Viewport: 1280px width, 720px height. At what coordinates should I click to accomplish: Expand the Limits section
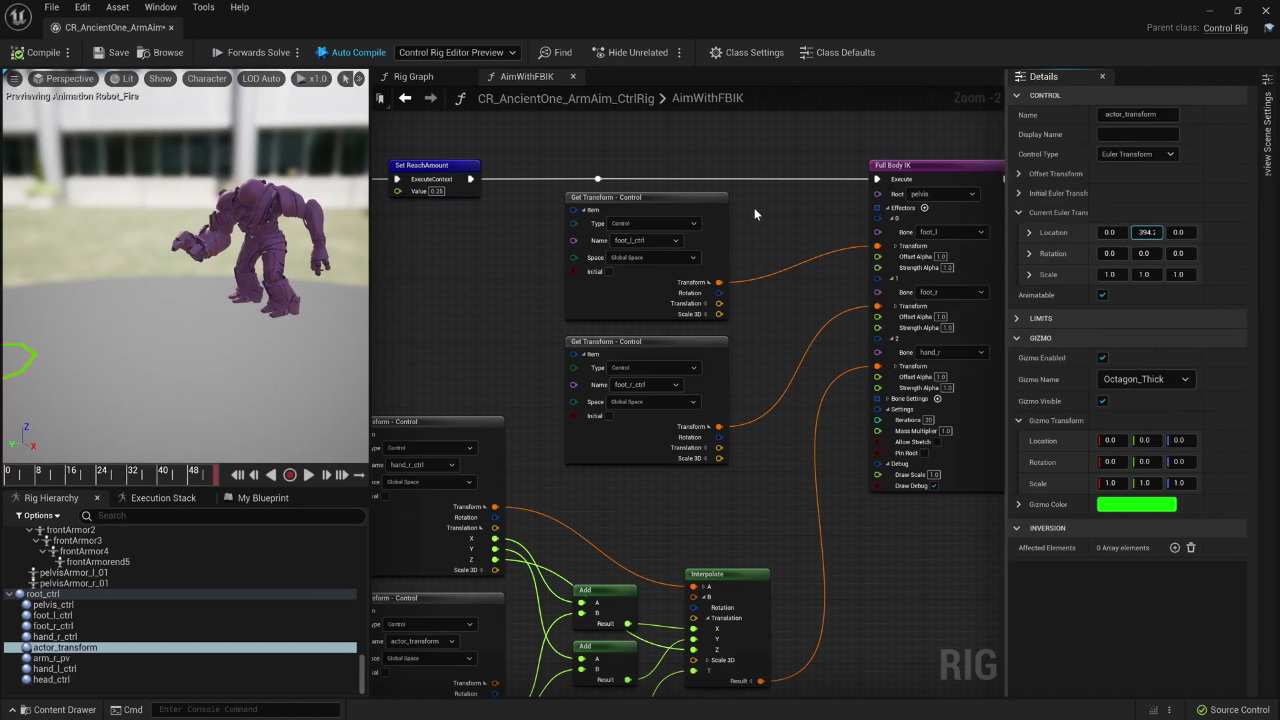point(1017,318)
